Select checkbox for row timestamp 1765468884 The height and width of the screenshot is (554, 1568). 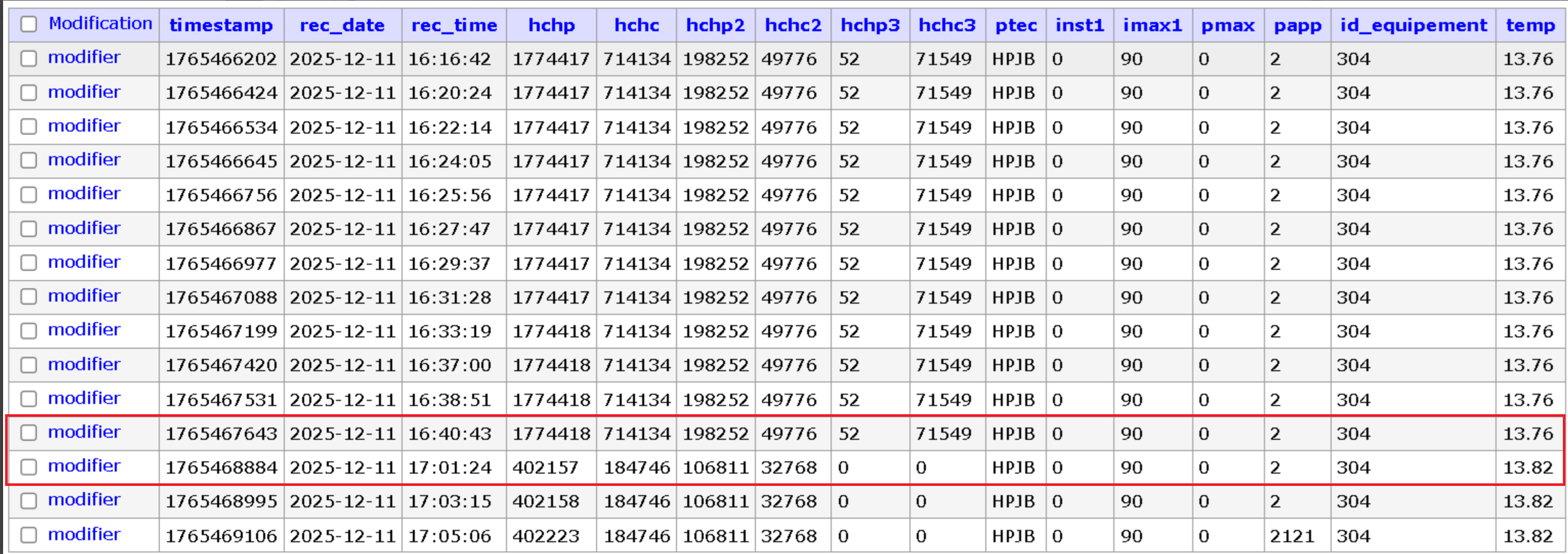(29, 467)
